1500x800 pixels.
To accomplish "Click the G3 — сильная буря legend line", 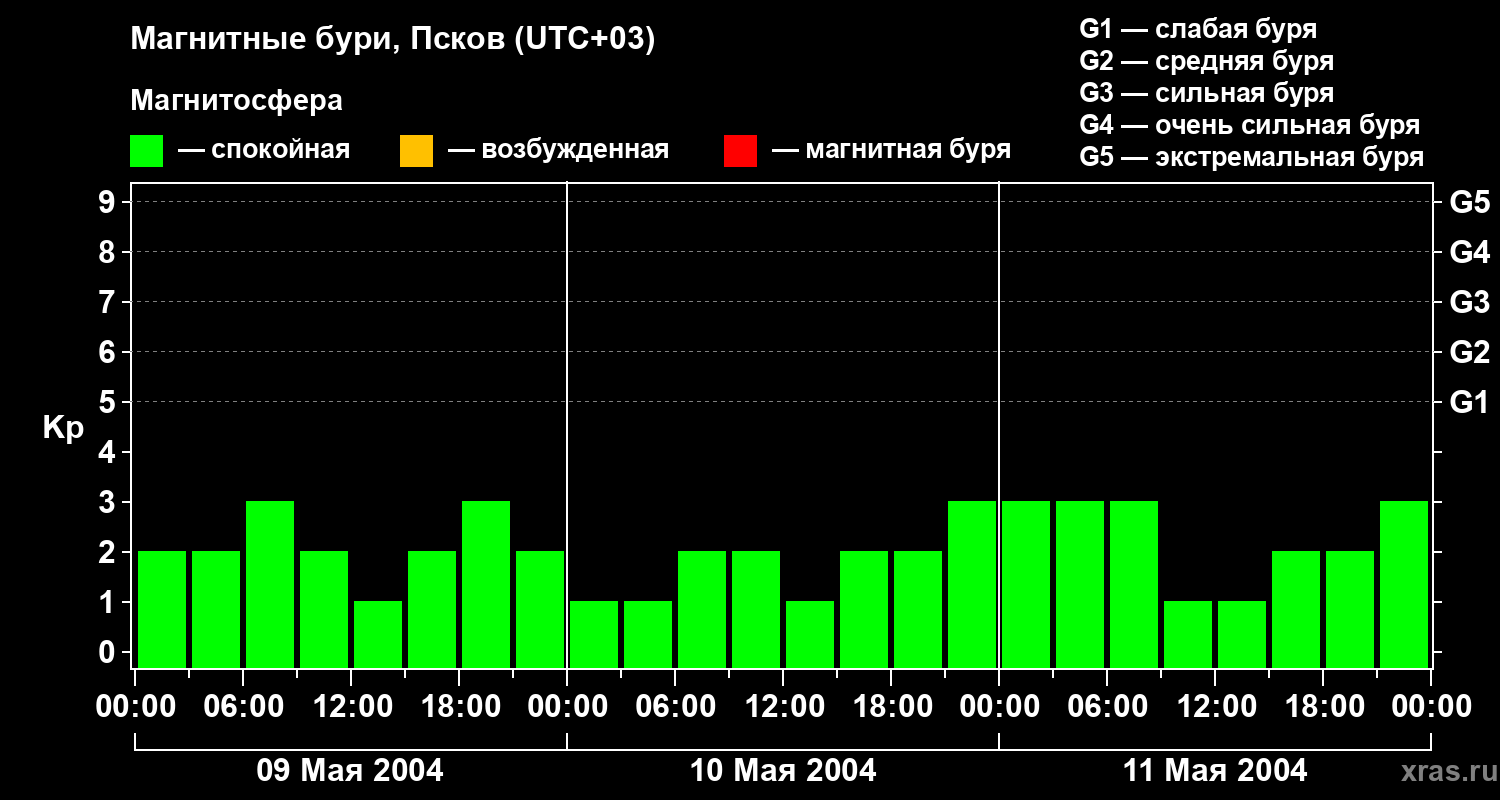I will pyautogui.click(x=1206, y=93).
